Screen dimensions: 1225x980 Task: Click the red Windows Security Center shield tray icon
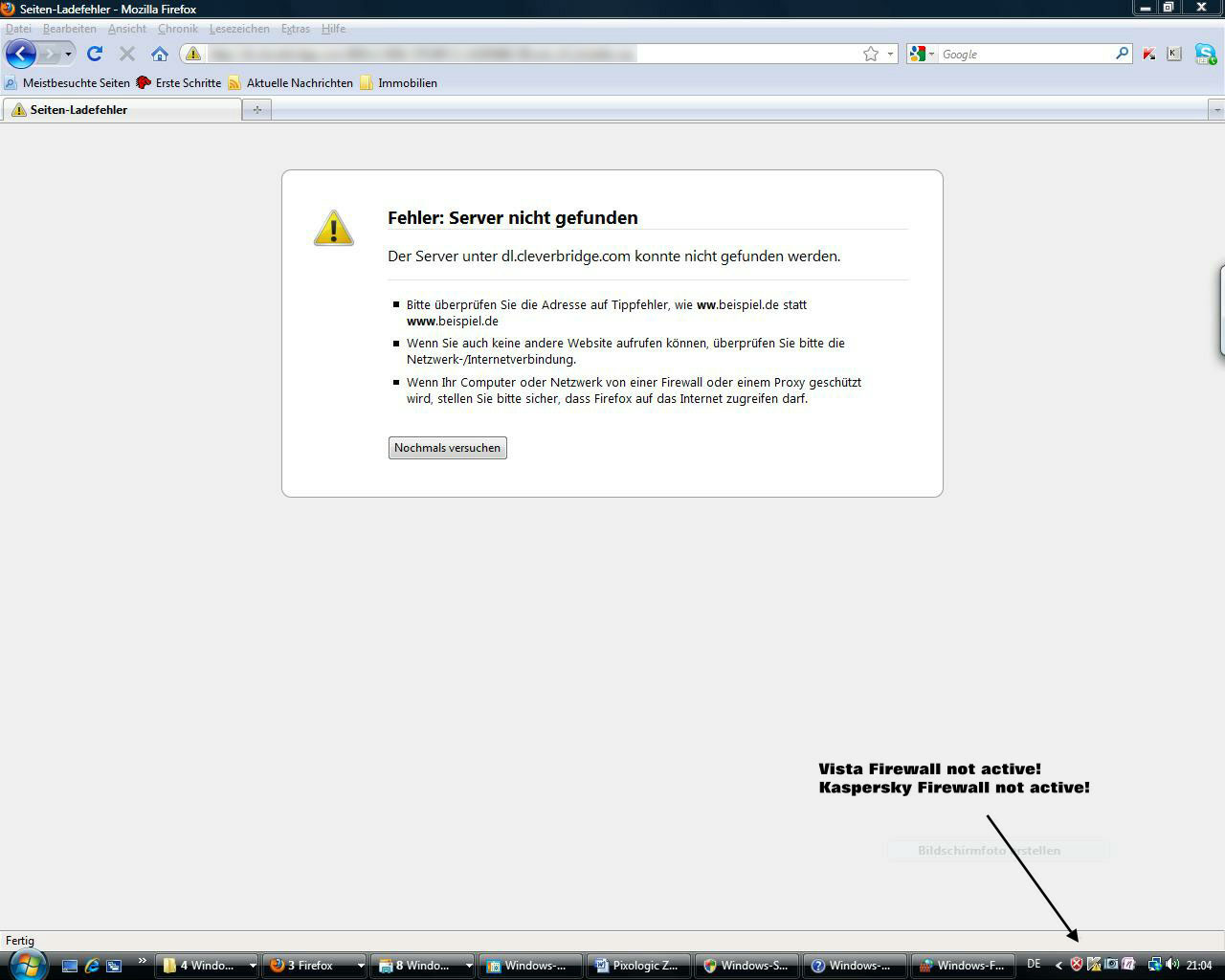click(1076, 965)
